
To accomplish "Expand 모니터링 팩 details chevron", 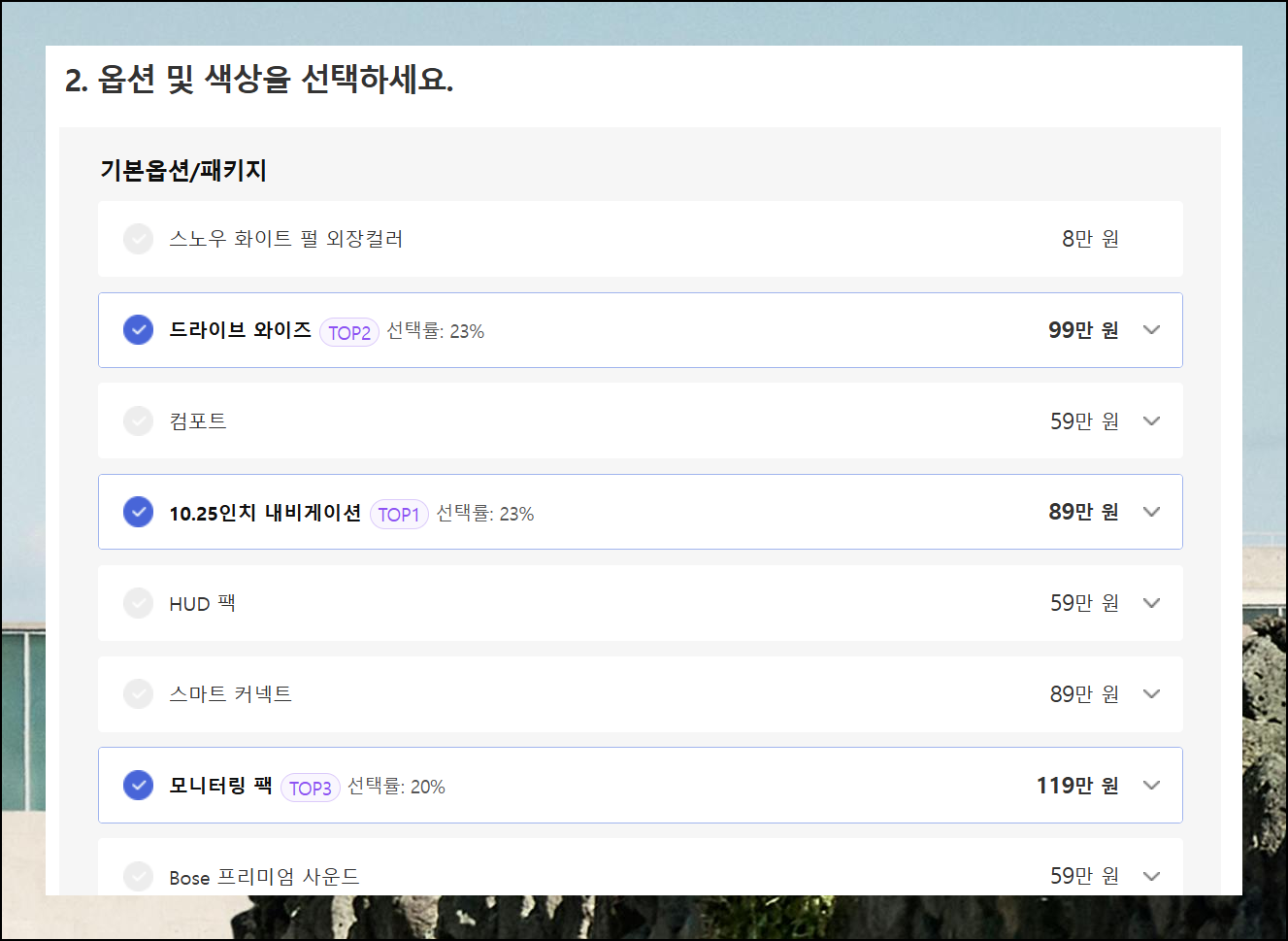I will [x=1152, y=785].
